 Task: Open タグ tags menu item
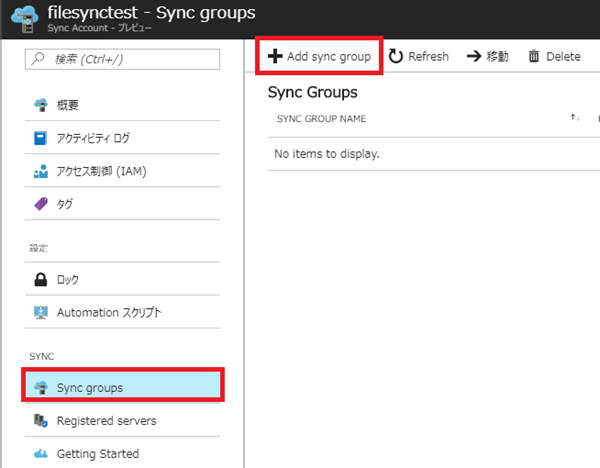point(122,204)
